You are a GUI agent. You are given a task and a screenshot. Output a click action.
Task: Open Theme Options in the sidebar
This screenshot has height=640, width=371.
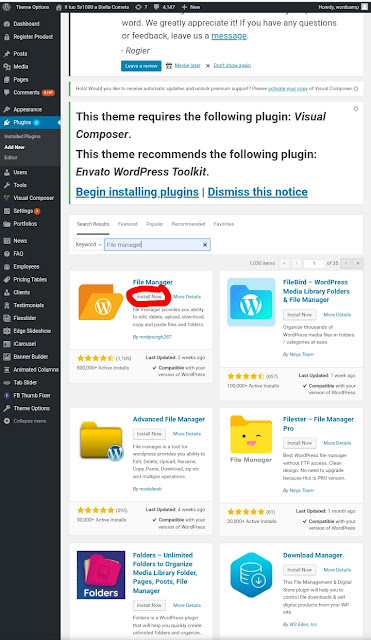[x=30, y=408]
